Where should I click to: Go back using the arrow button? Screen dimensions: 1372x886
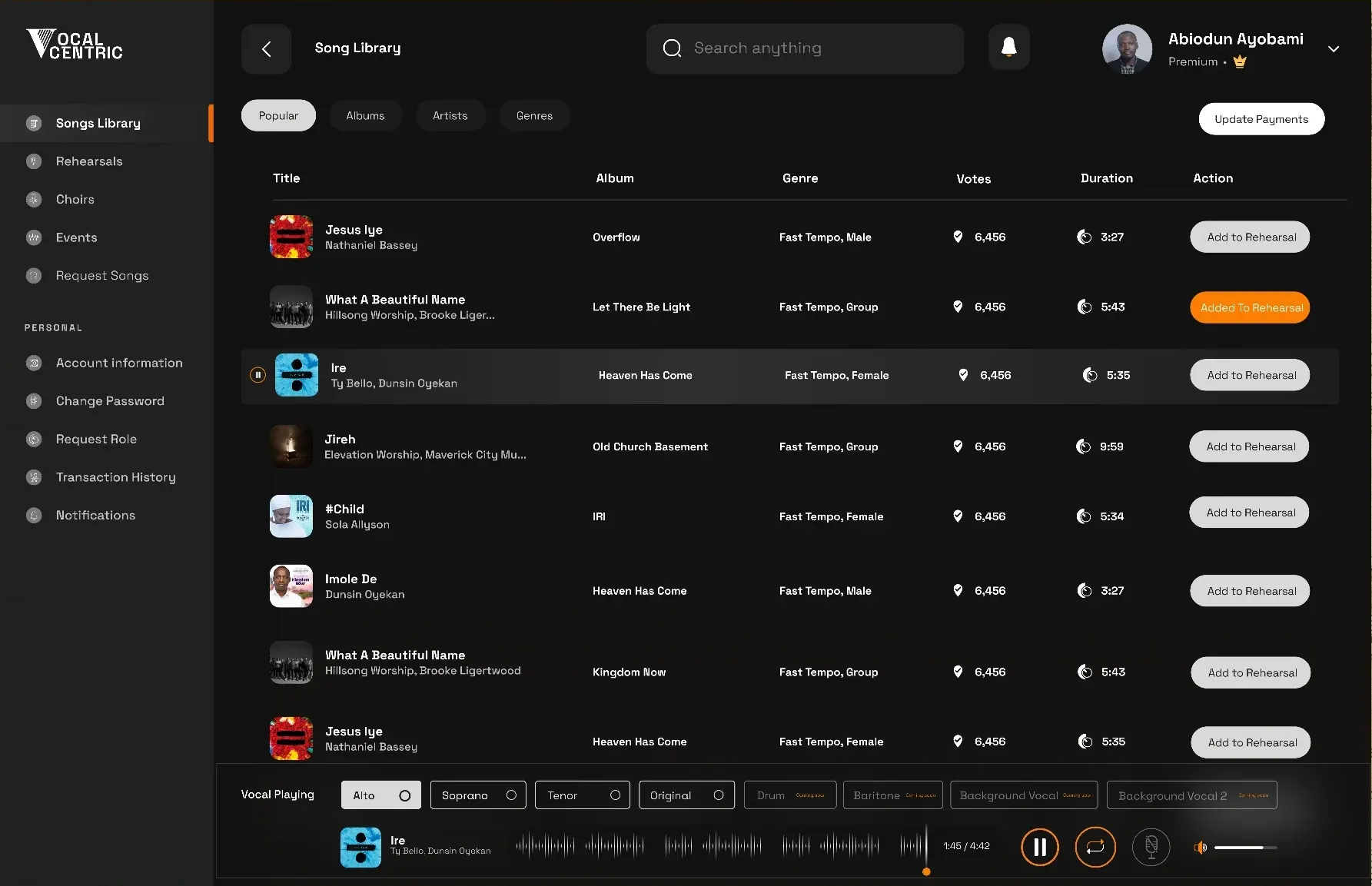(x=266, y=48)
